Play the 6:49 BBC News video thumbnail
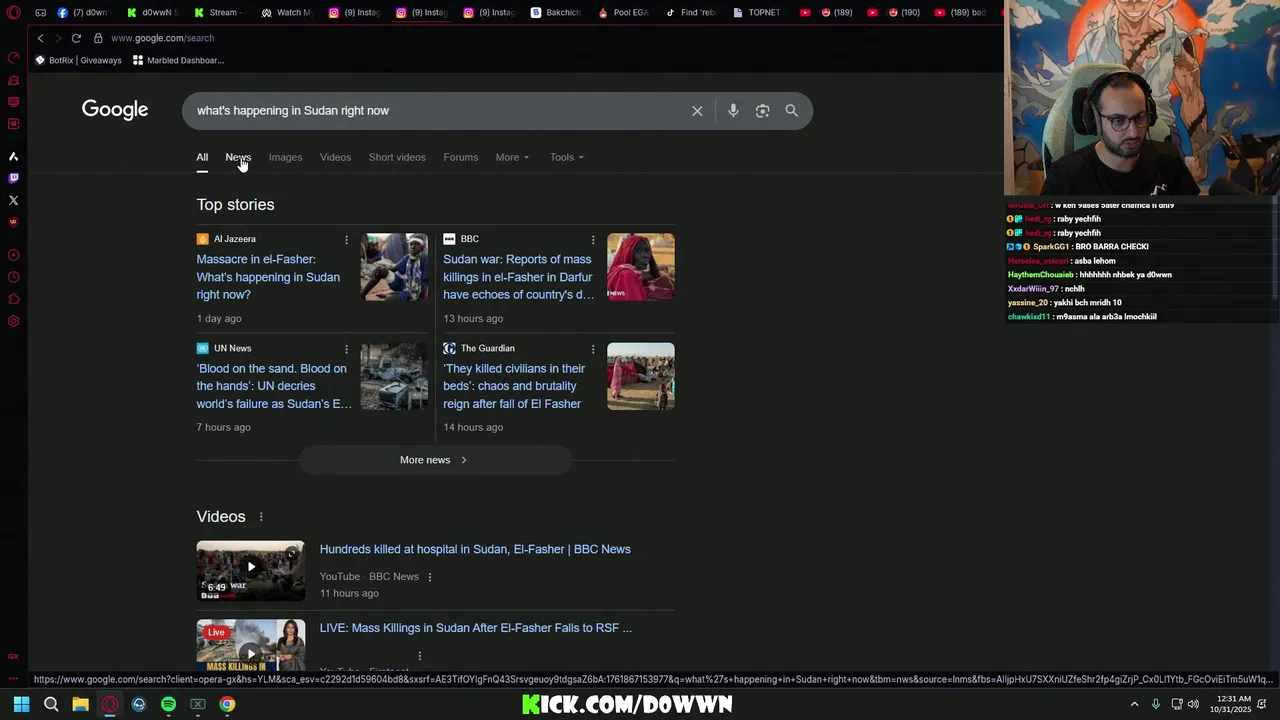Screen dimensions: 1280x720 click(x=251, y=571)
